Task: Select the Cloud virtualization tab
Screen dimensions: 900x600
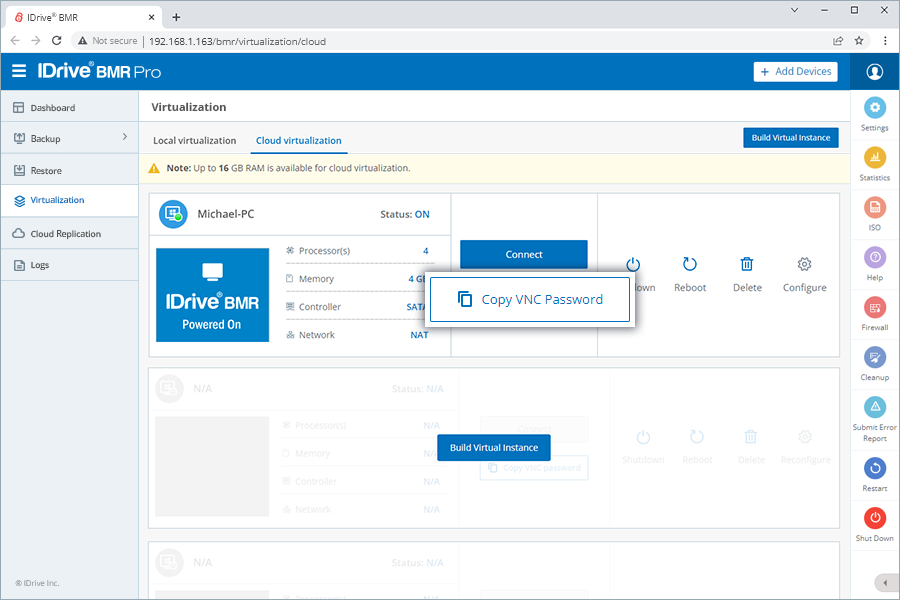Action: click(298, 141)
